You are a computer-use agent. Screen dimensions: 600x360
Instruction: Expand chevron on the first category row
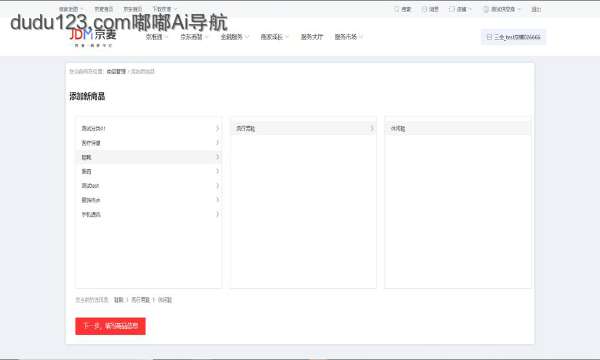tap(217, 129)
